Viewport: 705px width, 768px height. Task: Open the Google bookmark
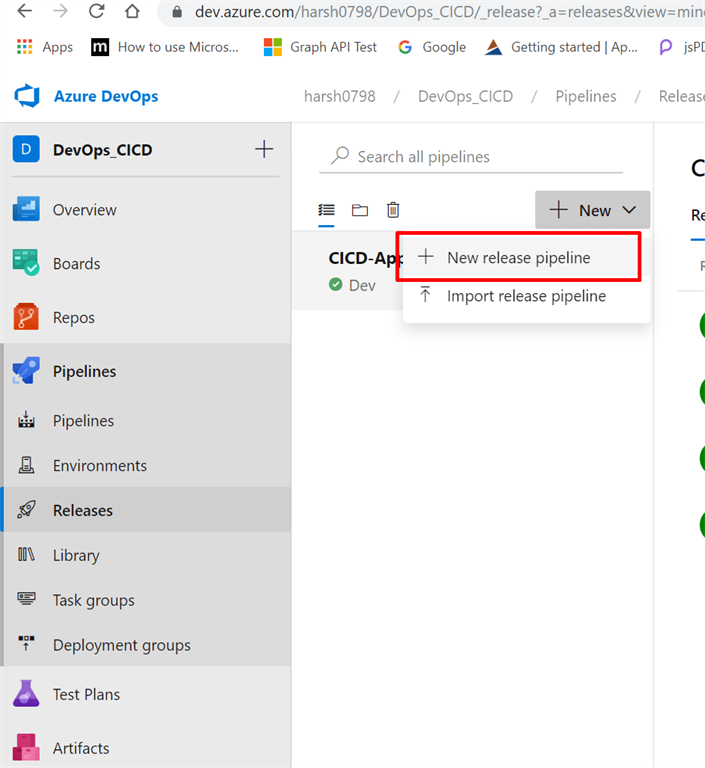point(432,47)
